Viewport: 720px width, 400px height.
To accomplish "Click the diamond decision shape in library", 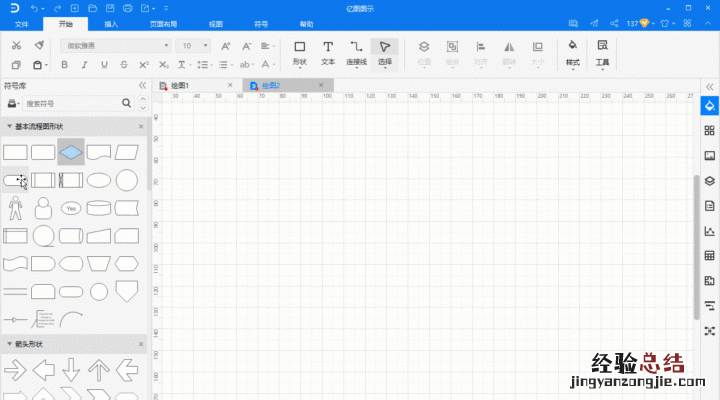I will (71, 152).
